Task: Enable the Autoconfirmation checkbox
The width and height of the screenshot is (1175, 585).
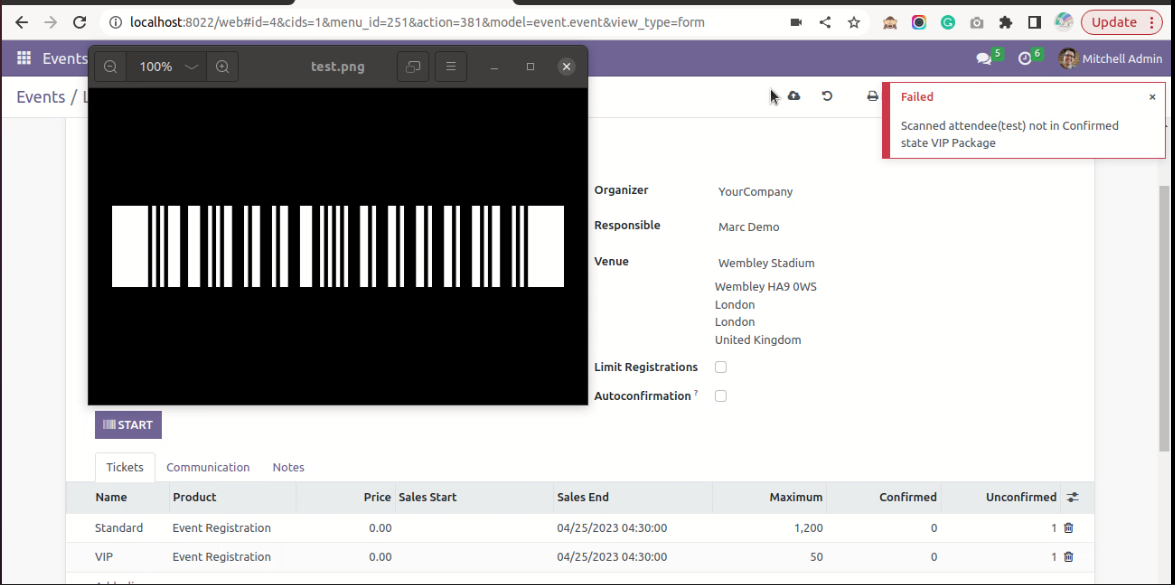Action: click(721, 396)
